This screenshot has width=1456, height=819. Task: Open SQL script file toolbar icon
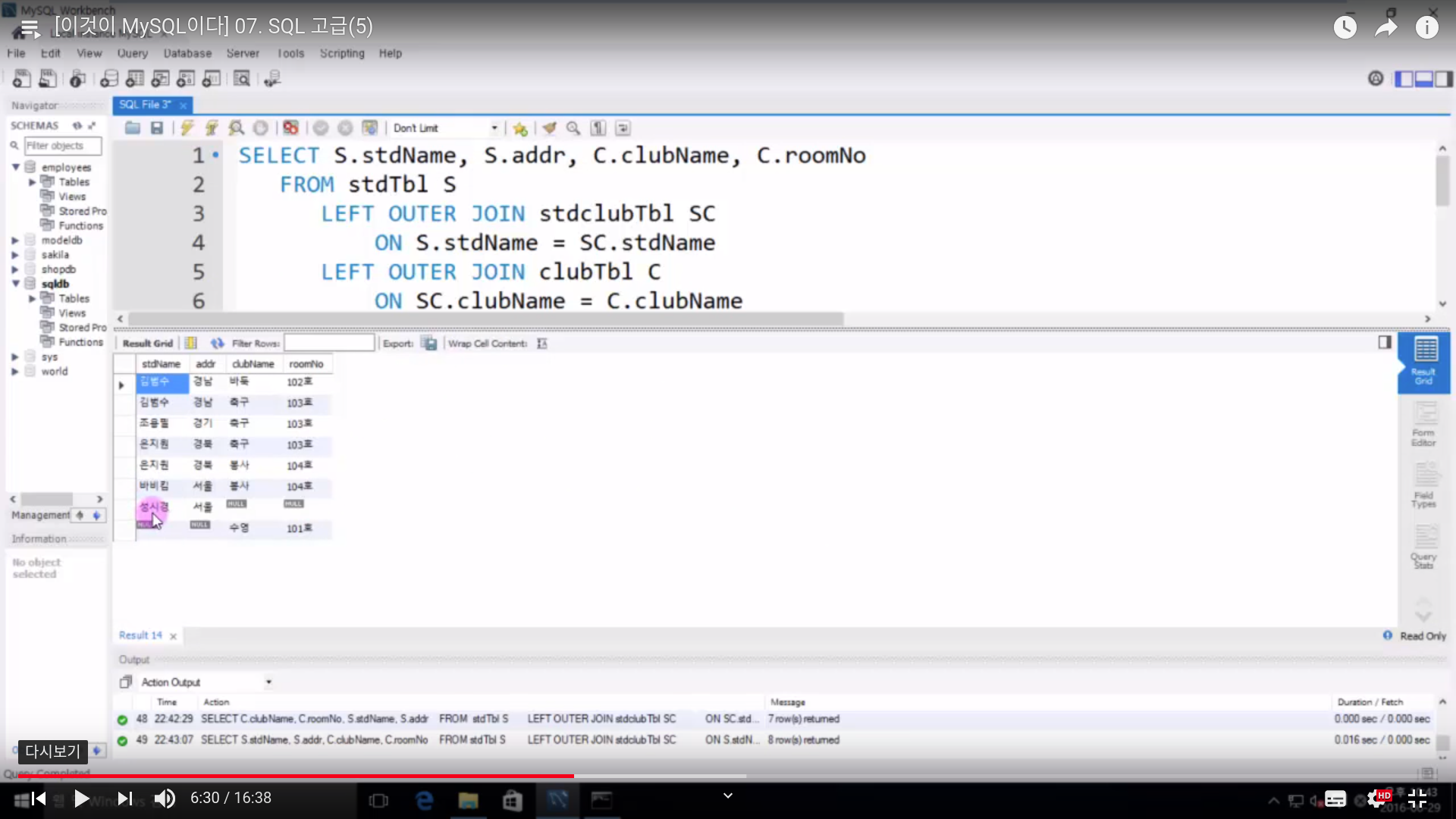click(x=48, y=78)
